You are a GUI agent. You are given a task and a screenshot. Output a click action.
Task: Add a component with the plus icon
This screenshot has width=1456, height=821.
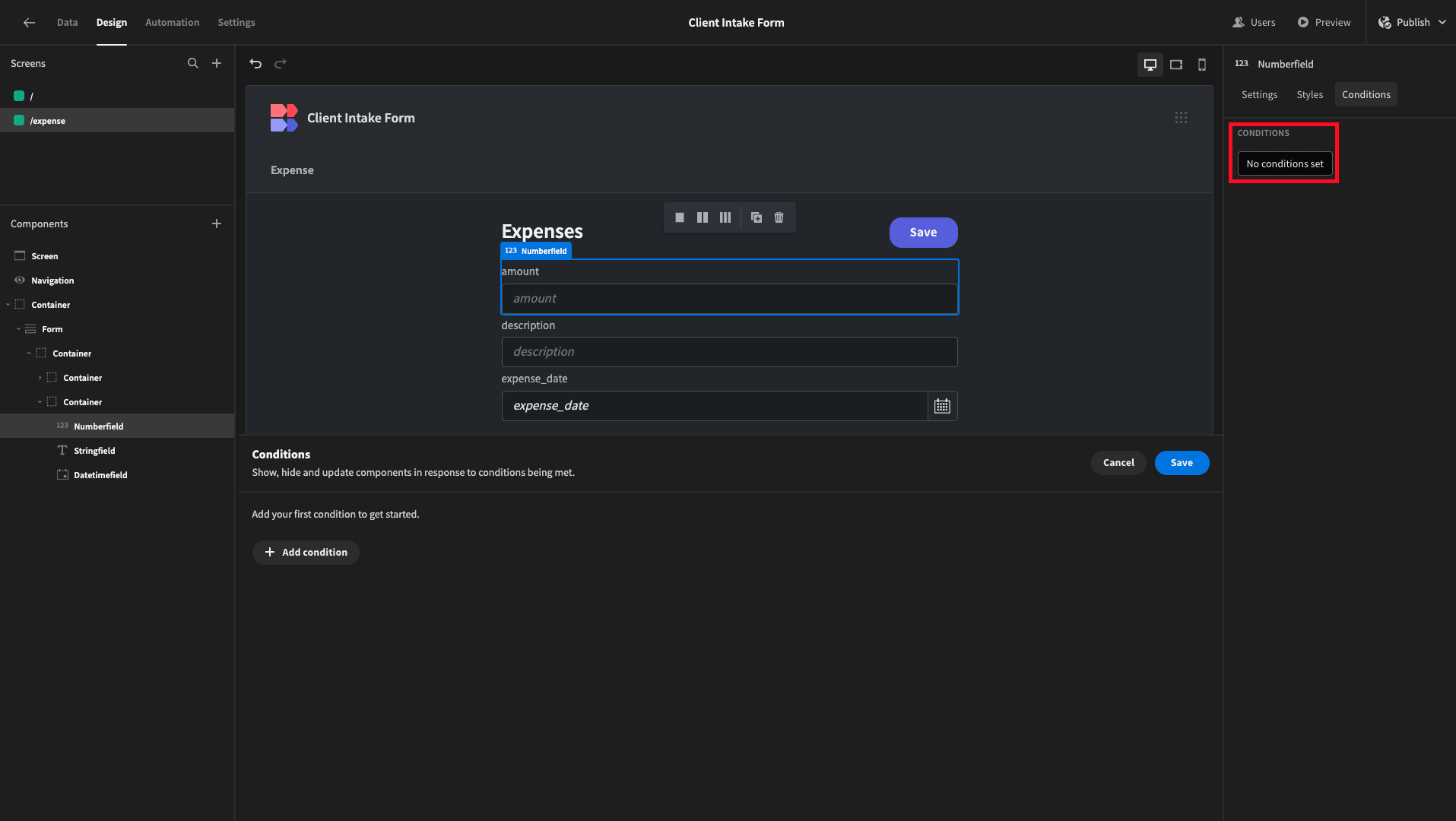(x=217, y=224)
